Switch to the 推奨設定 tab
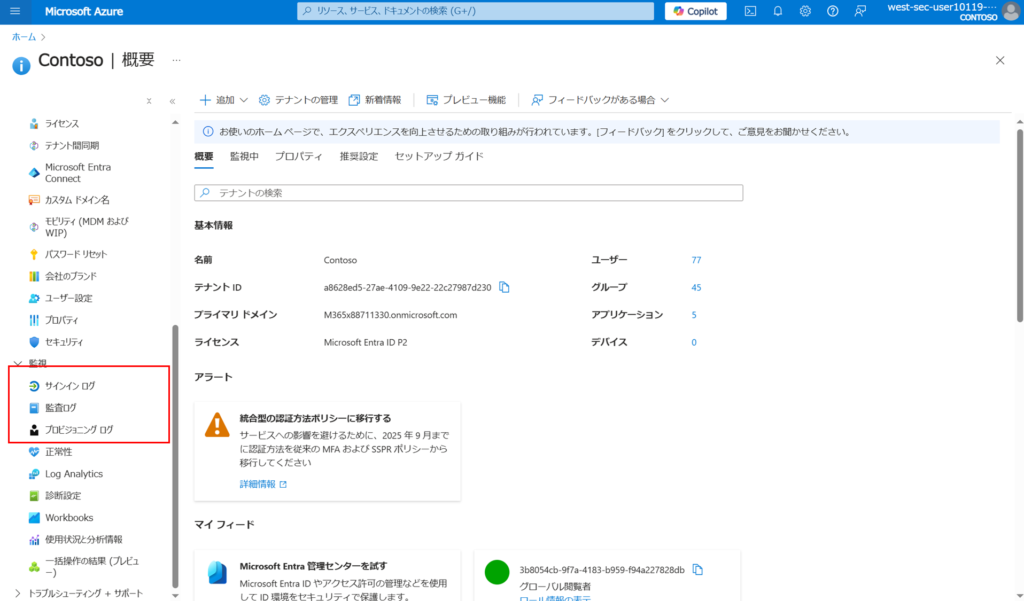Viewport: 1024px width, 601px height. (x=359, y=156)
